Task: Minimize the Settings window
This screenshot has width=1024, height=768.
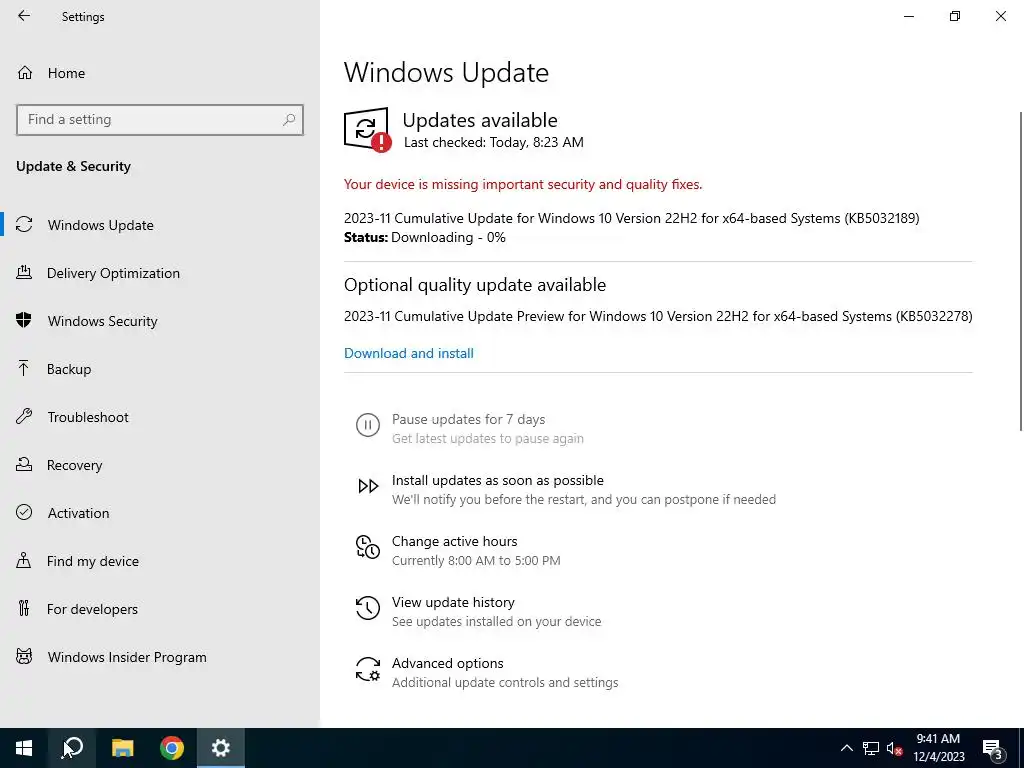Action: click(909, 16)
